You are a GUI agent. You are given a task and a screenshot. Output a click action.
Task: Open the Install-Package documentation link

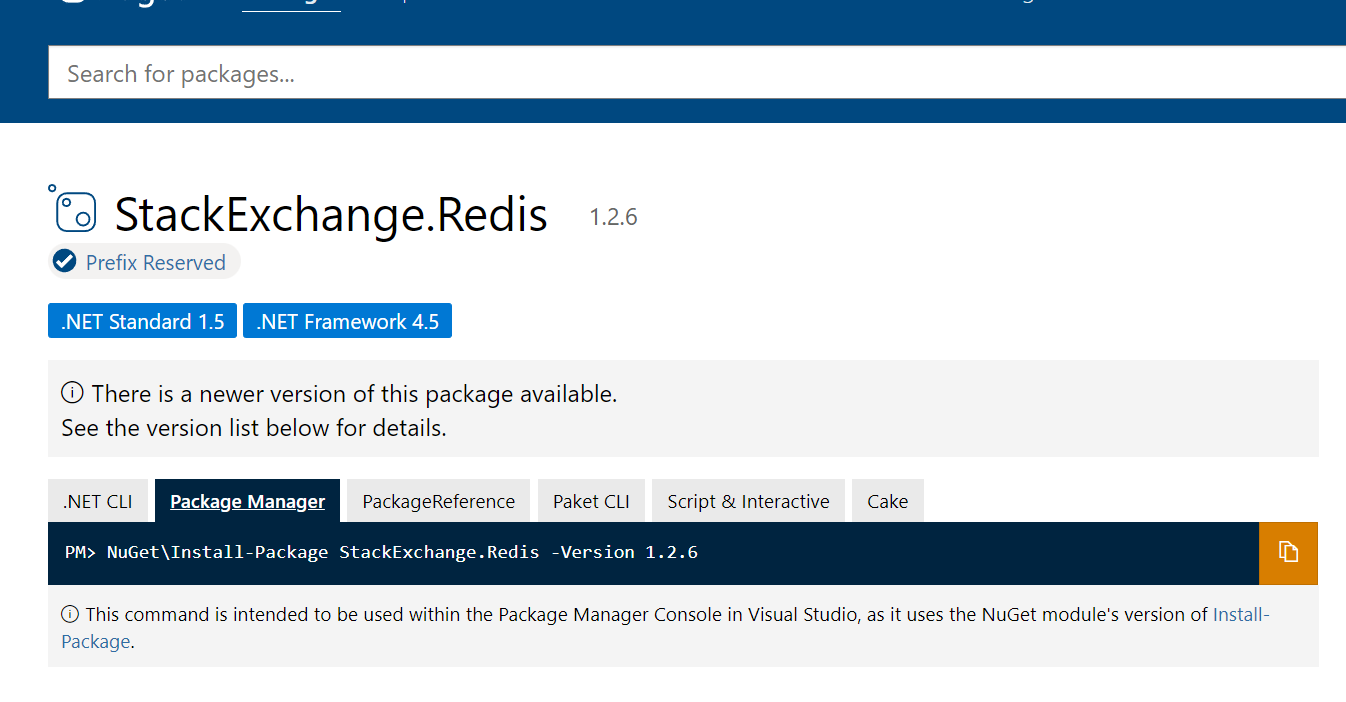[x=1241, y=615]
